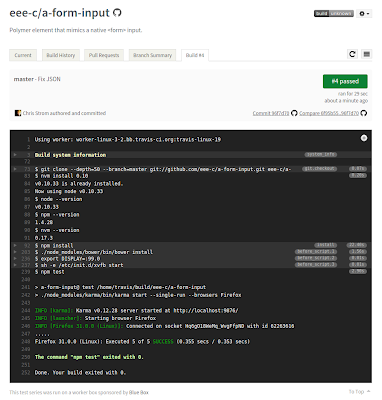Open the Build History tab
This screenshot has height=400, width=382.
click(x=61, y=55)
